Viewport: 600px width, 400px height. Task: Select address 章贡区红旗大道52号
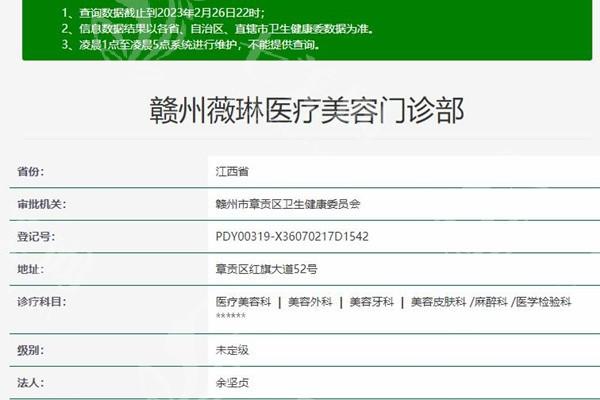click(x=266, y=269)
